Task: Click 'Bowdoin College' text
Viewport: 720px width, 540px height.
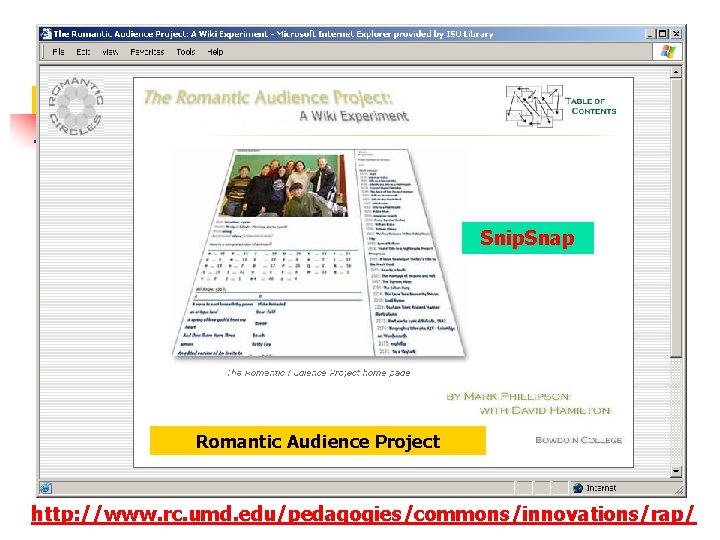Action: click(x=579, y=440)
